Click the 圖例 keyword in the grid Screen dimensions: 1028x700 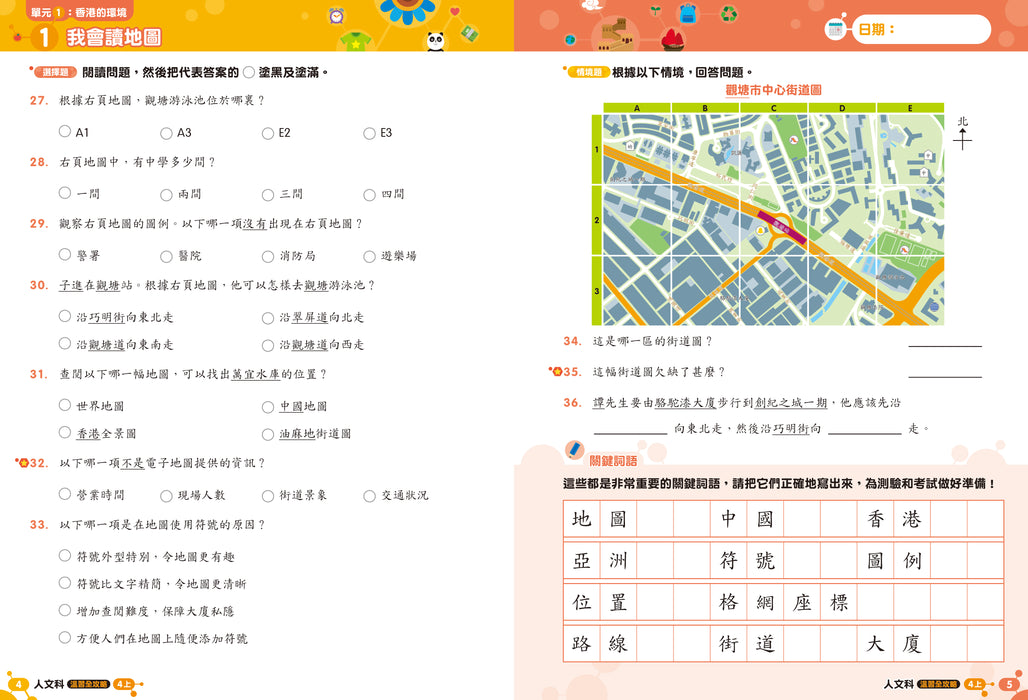click(894, 560)
